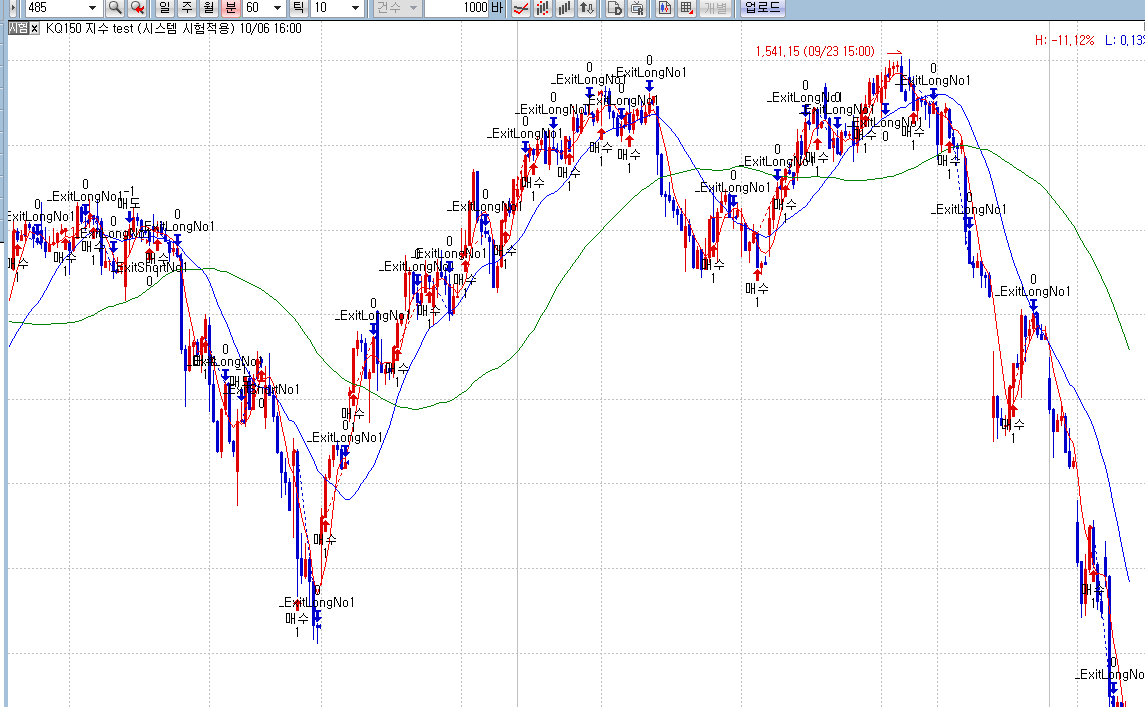Click the 업로드 (upload) button
Viewport: 1145px width, 707px height.
[x=763, y=8]
